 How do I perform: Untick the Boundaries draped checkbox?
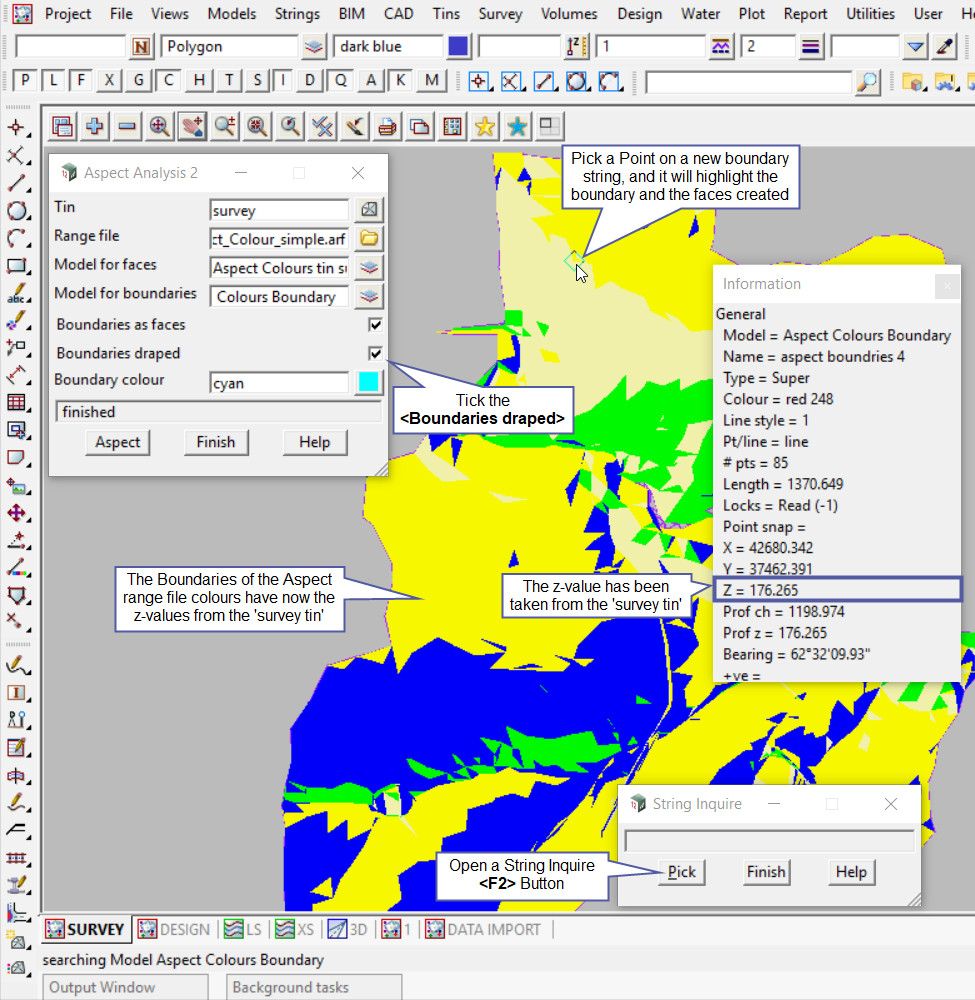[375, 353]
